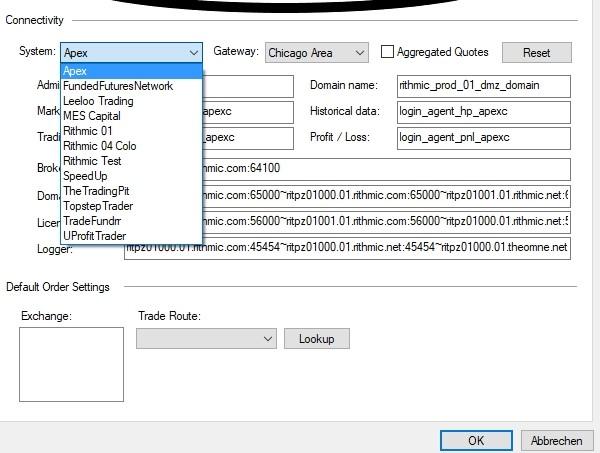Open the Trade Route dropdown

(206, 339)
